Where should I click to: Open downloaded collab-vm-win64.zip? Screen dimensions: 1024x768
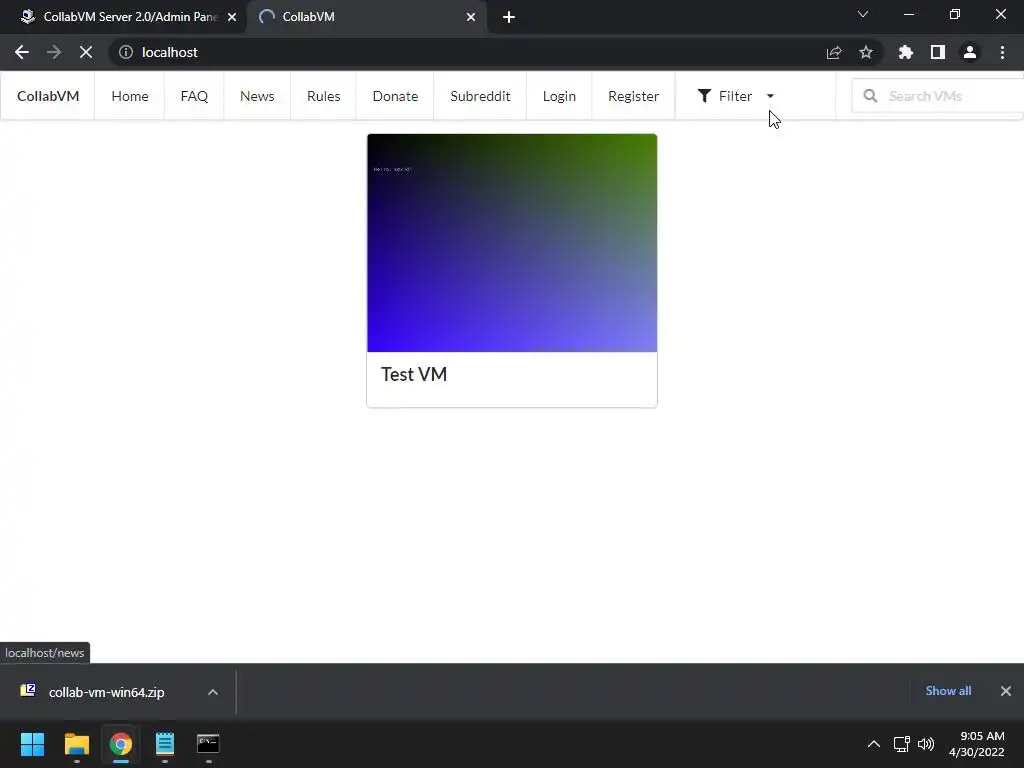pyautogui.click(x=106, y=692)
